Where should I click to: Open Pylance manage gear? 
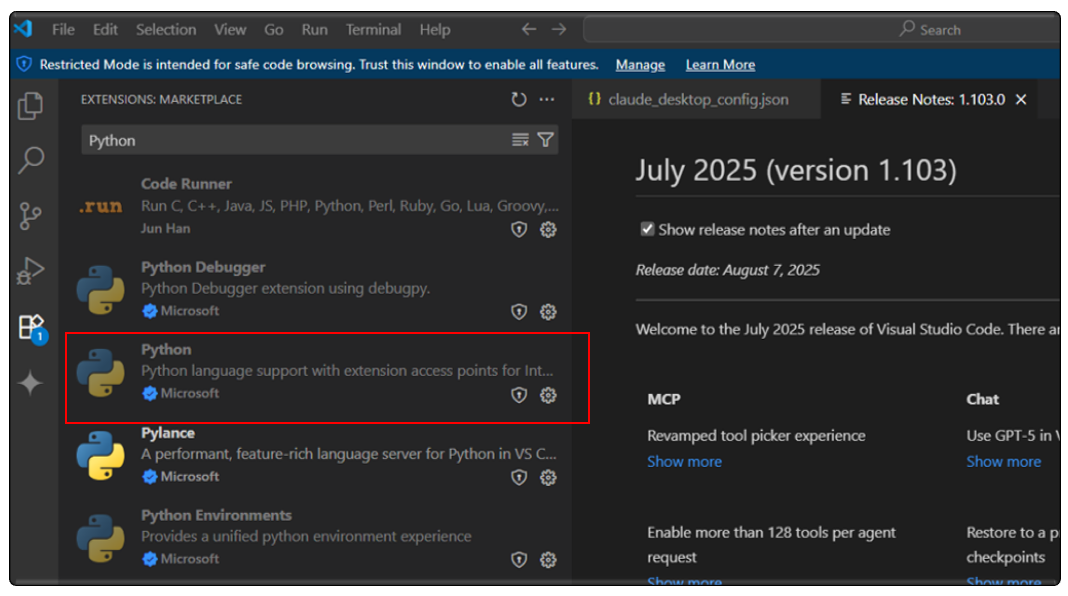tap(548, 477)
